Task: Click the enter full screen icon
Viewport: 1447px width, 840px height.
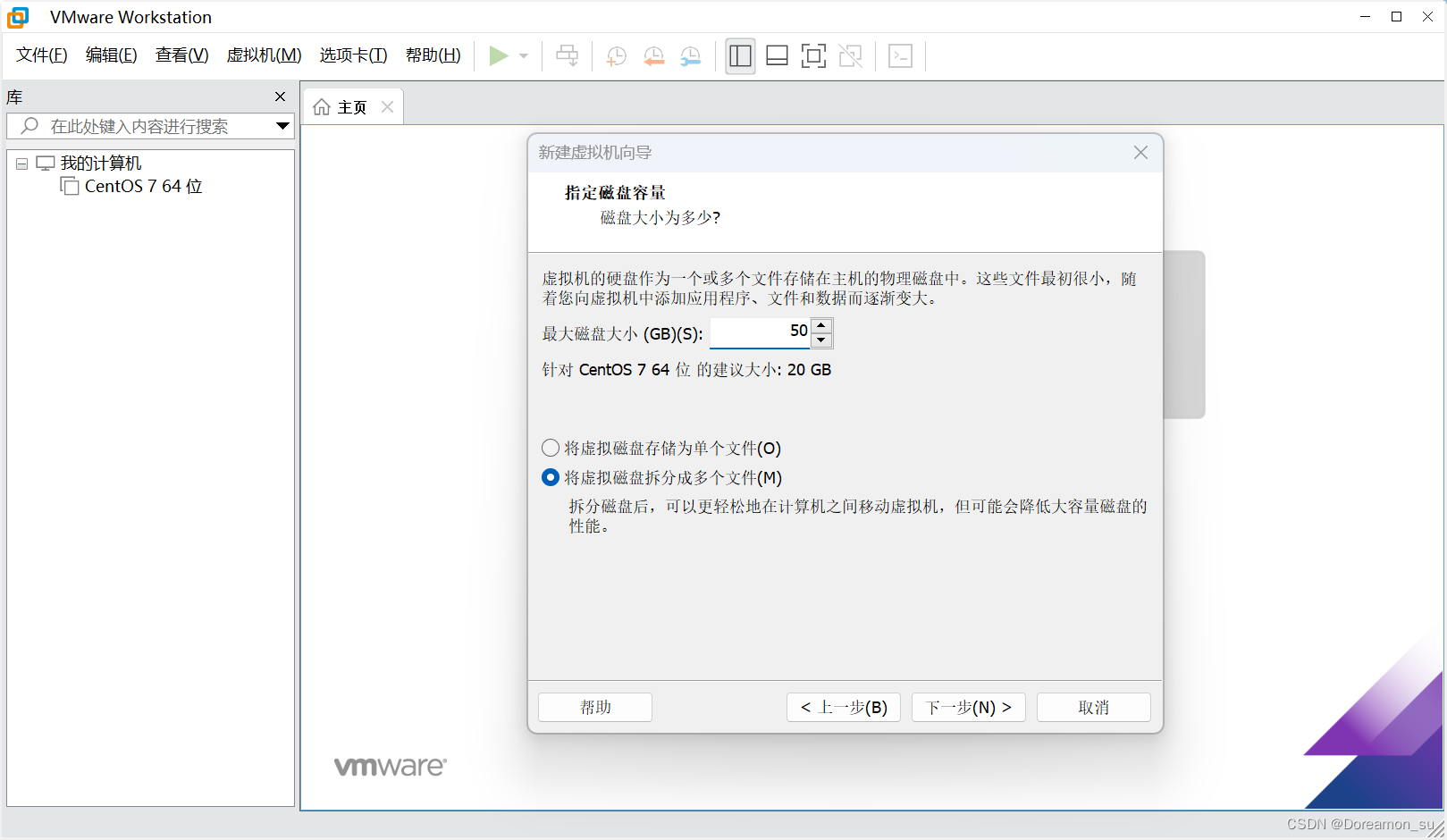Action: [813, 55]
